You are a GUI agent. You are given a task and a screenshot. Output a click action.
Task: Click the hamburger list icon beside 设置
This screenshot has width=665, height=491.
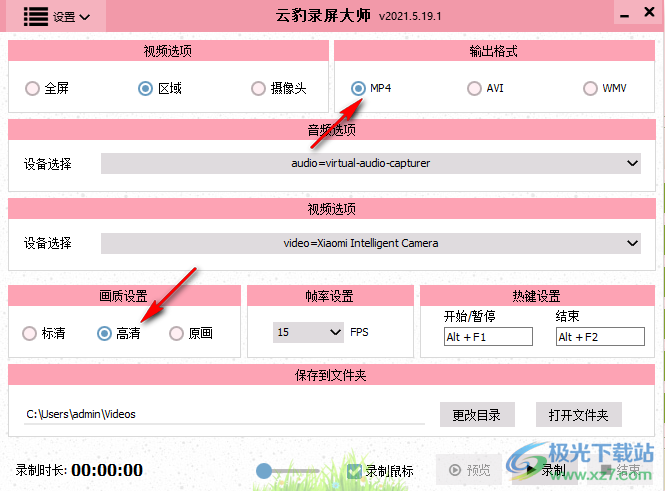(x=36, y=17)
